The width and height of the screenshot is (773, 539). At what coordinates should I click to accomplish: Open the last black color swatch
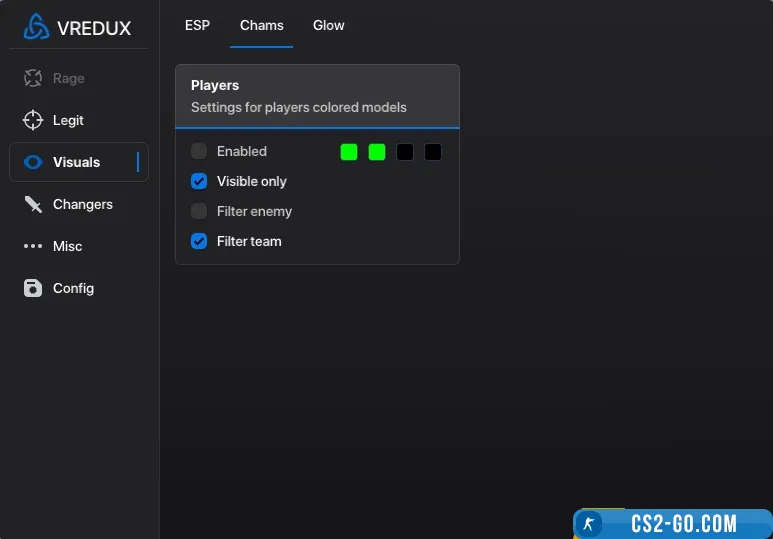(433, 152)
